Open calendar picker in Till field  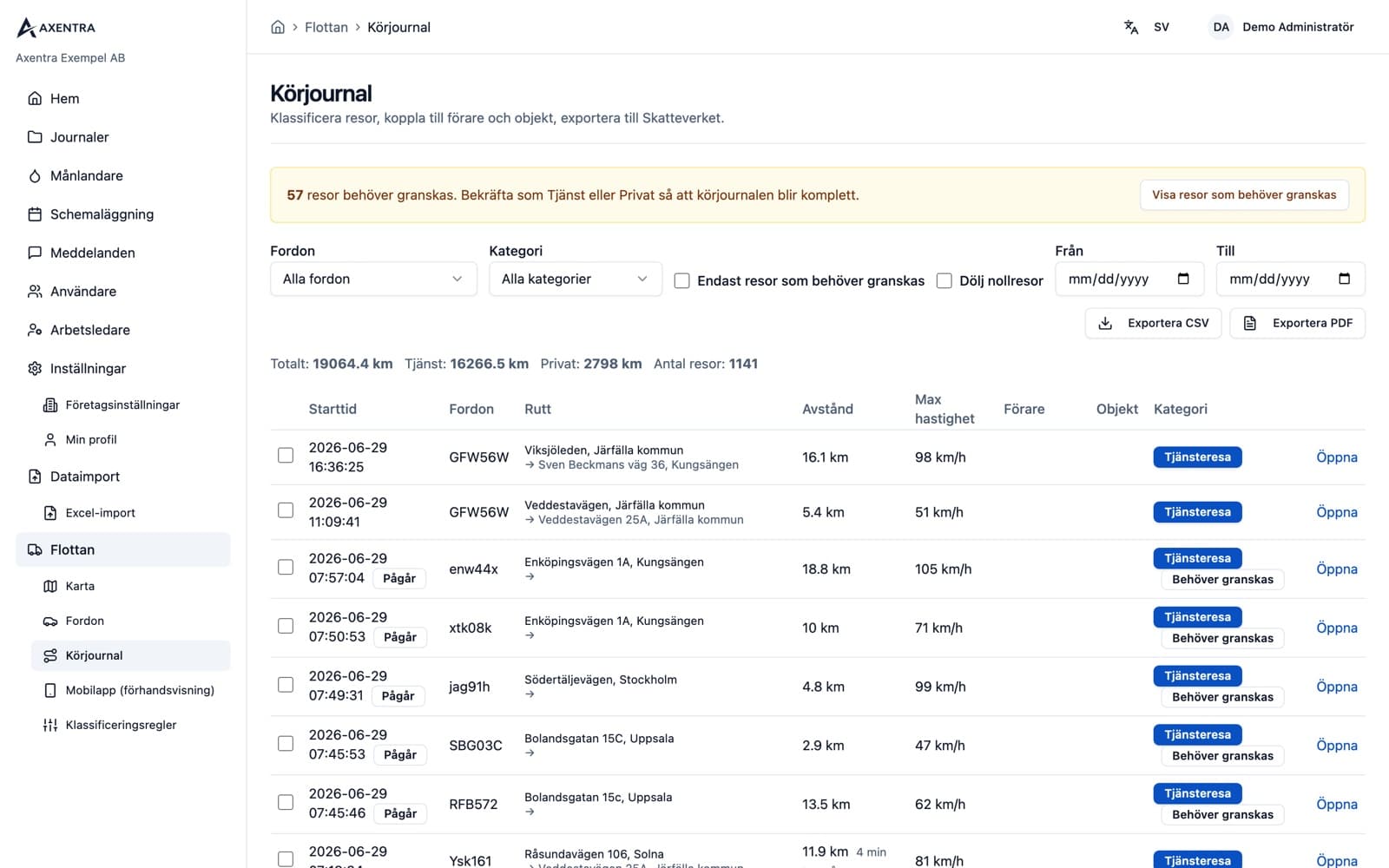tap(1344, 279)
